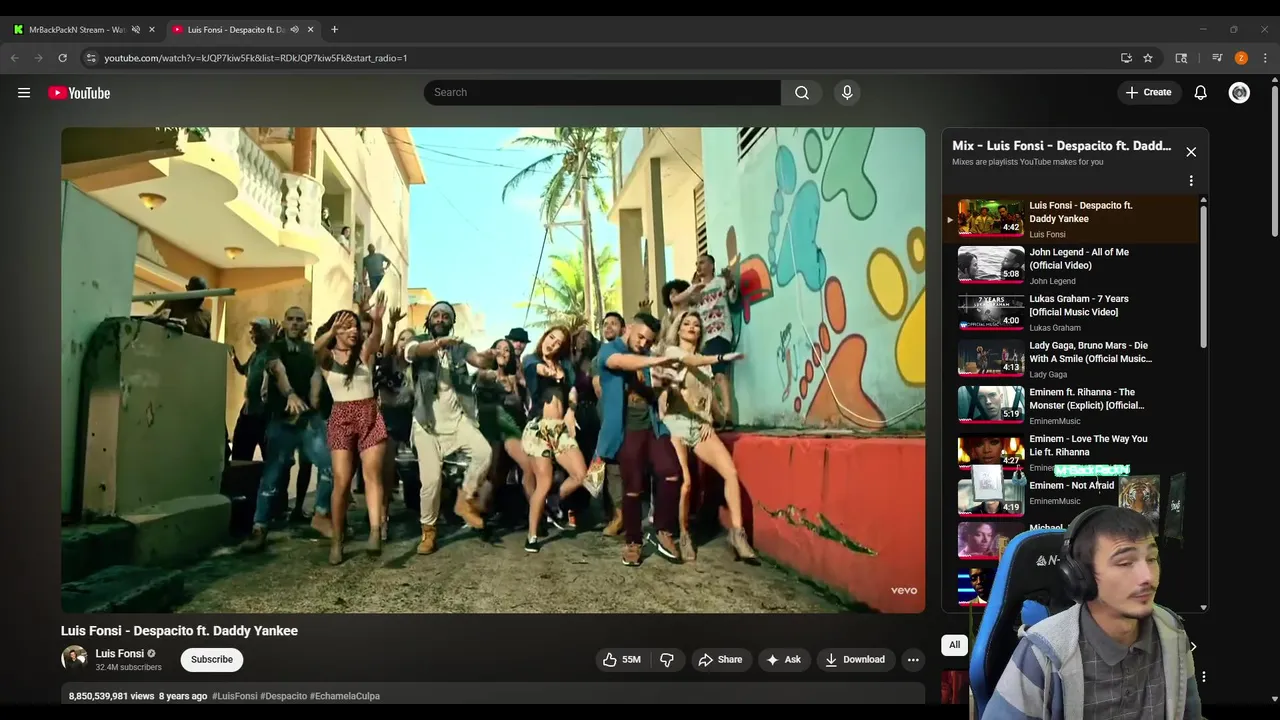This screenshot has width=1280, height=720.
Task: Focus the YouTube Search field
Action: click(x=602, y=92)
